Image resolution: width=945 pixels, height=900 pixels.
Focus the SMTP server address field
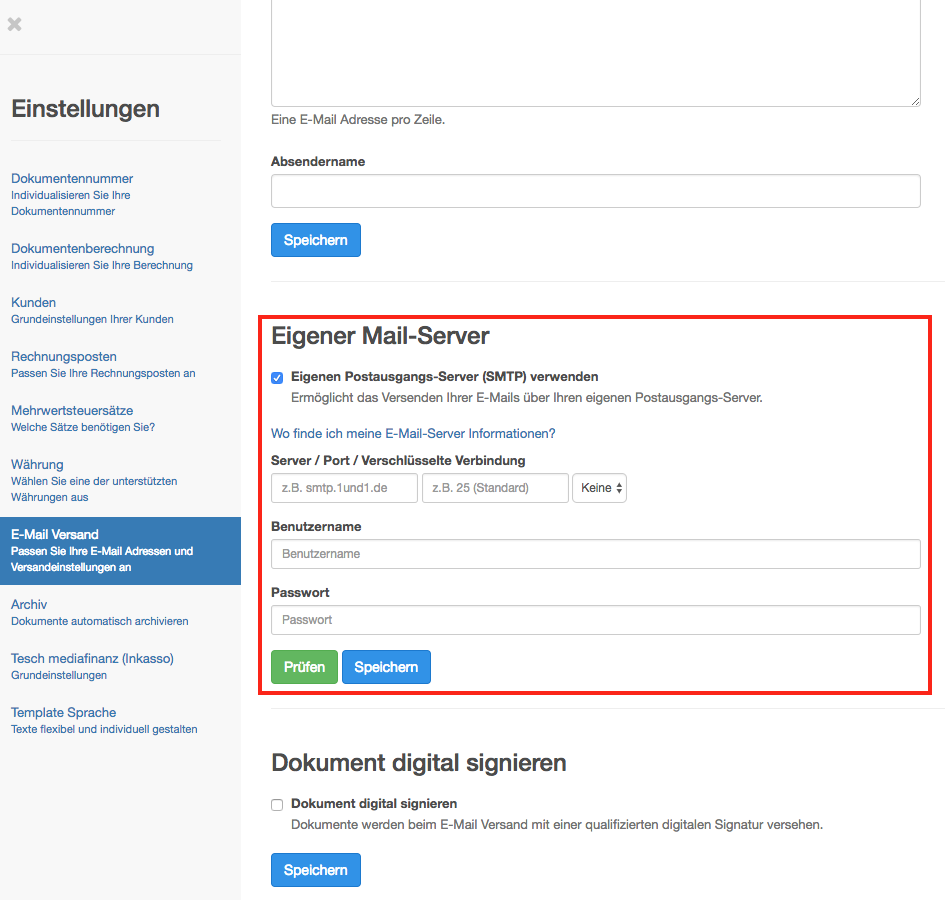tap(344, 488)
